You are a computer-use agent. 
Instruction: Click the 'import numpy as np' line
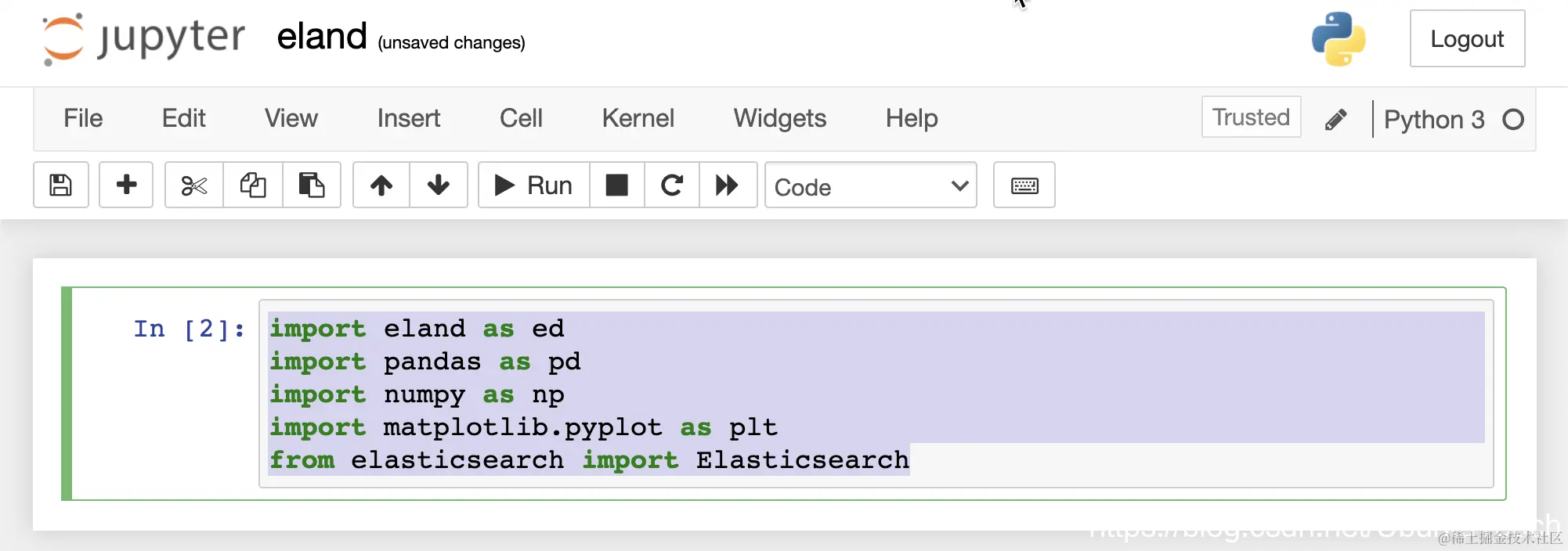pos(417,394)
